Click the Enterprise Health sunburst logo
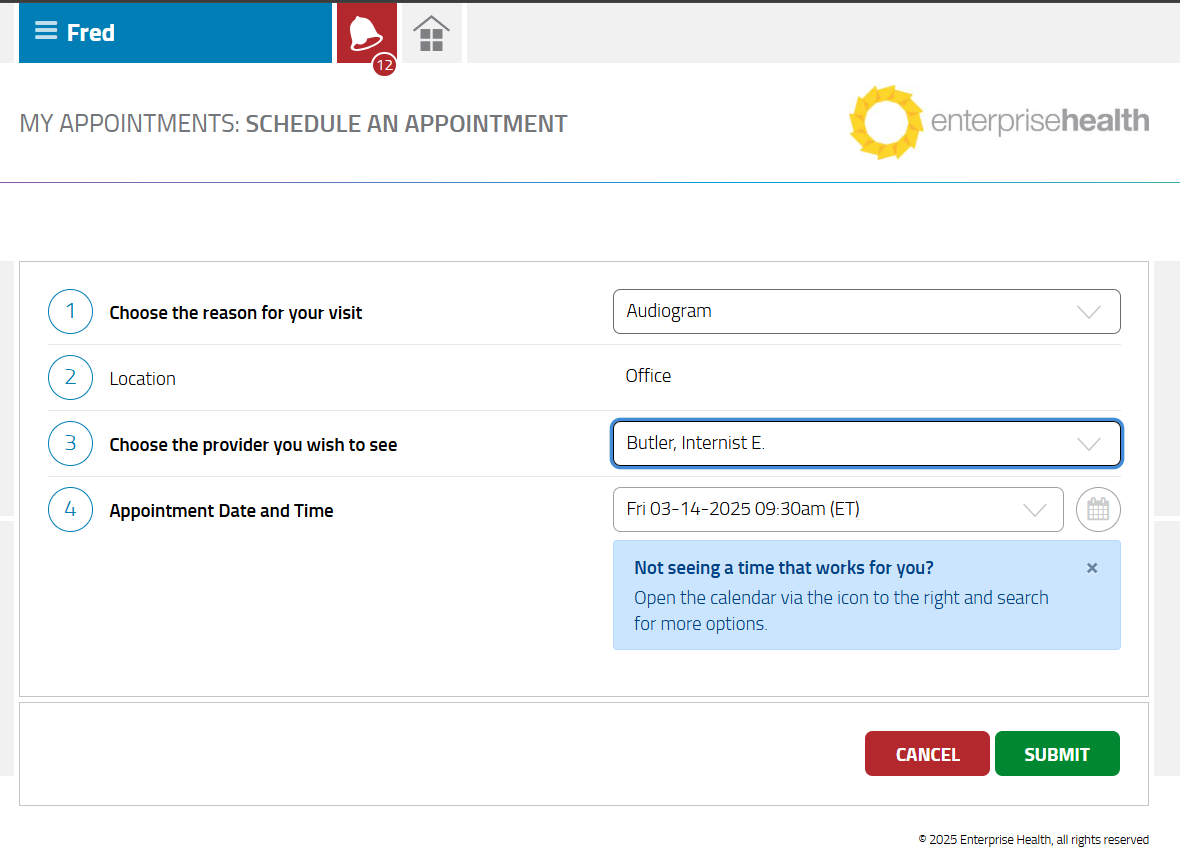The image size is (1180, 854). point(885,122)
